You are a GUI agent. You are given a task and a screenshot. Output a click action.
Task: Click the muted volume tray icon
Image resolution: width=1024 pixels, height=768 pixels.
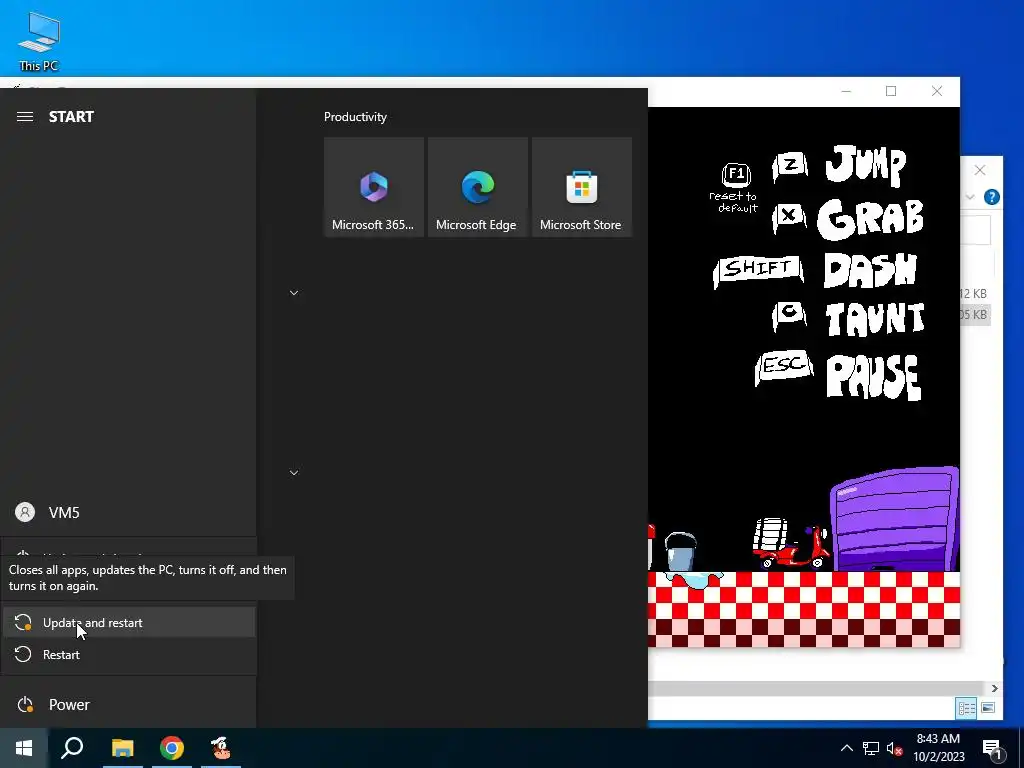tap(894, 748)
